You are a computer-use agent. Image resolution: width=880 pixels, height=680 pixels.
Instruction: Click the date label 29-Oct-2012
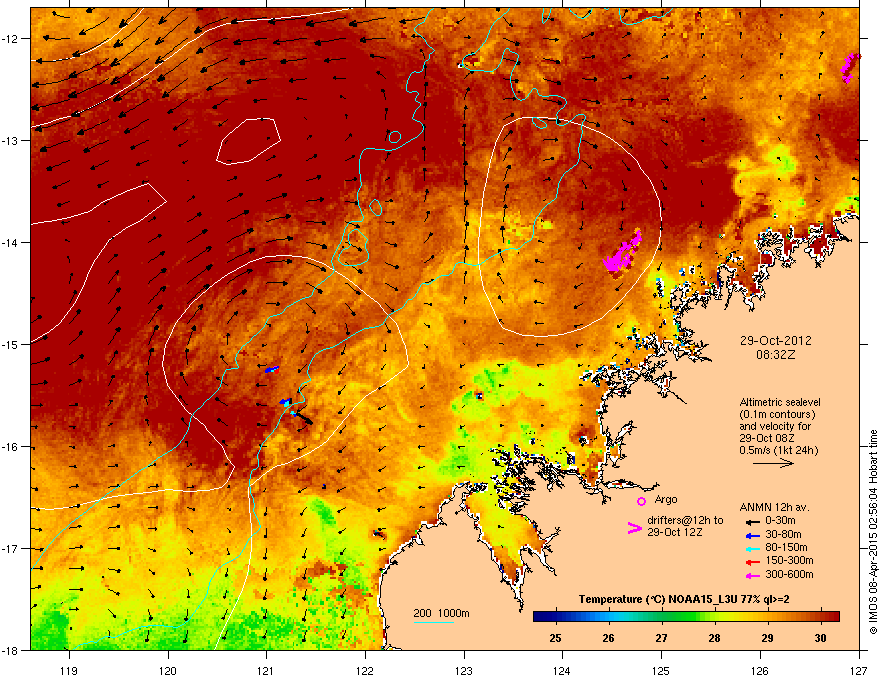[x=775, y=341]
